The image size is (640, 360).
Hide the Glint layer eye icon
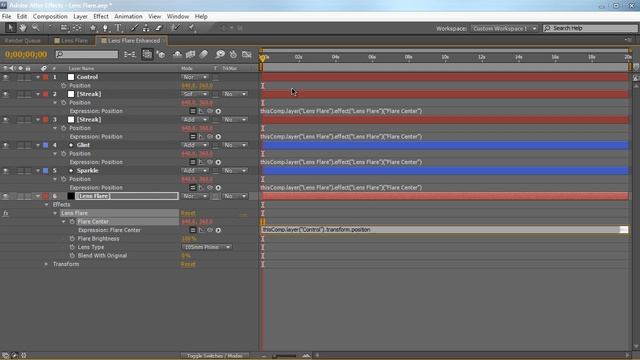click(x=5, y=145)
